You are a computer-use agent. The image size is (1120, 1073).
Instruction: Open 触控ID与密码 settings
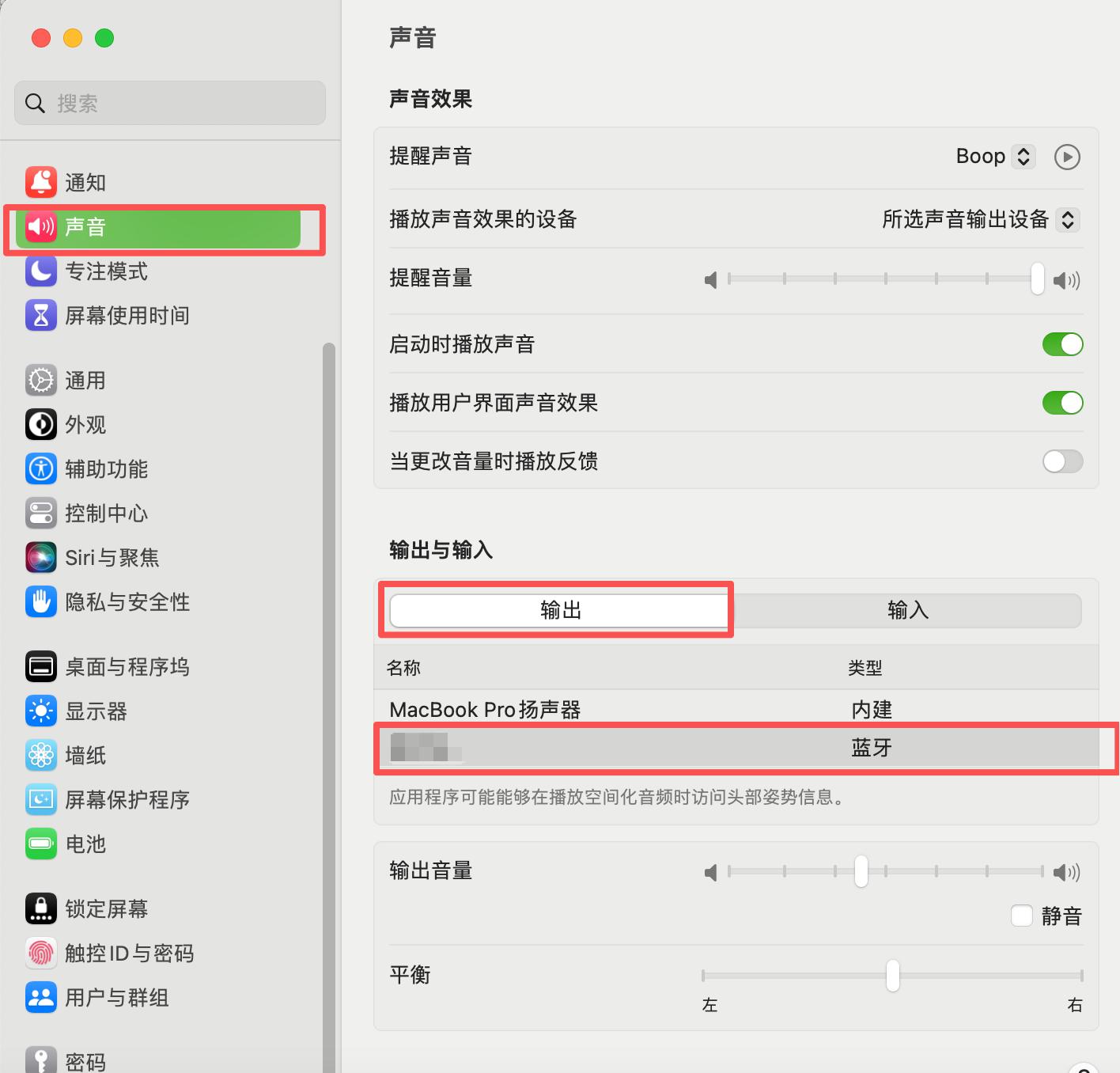(129, 953)
